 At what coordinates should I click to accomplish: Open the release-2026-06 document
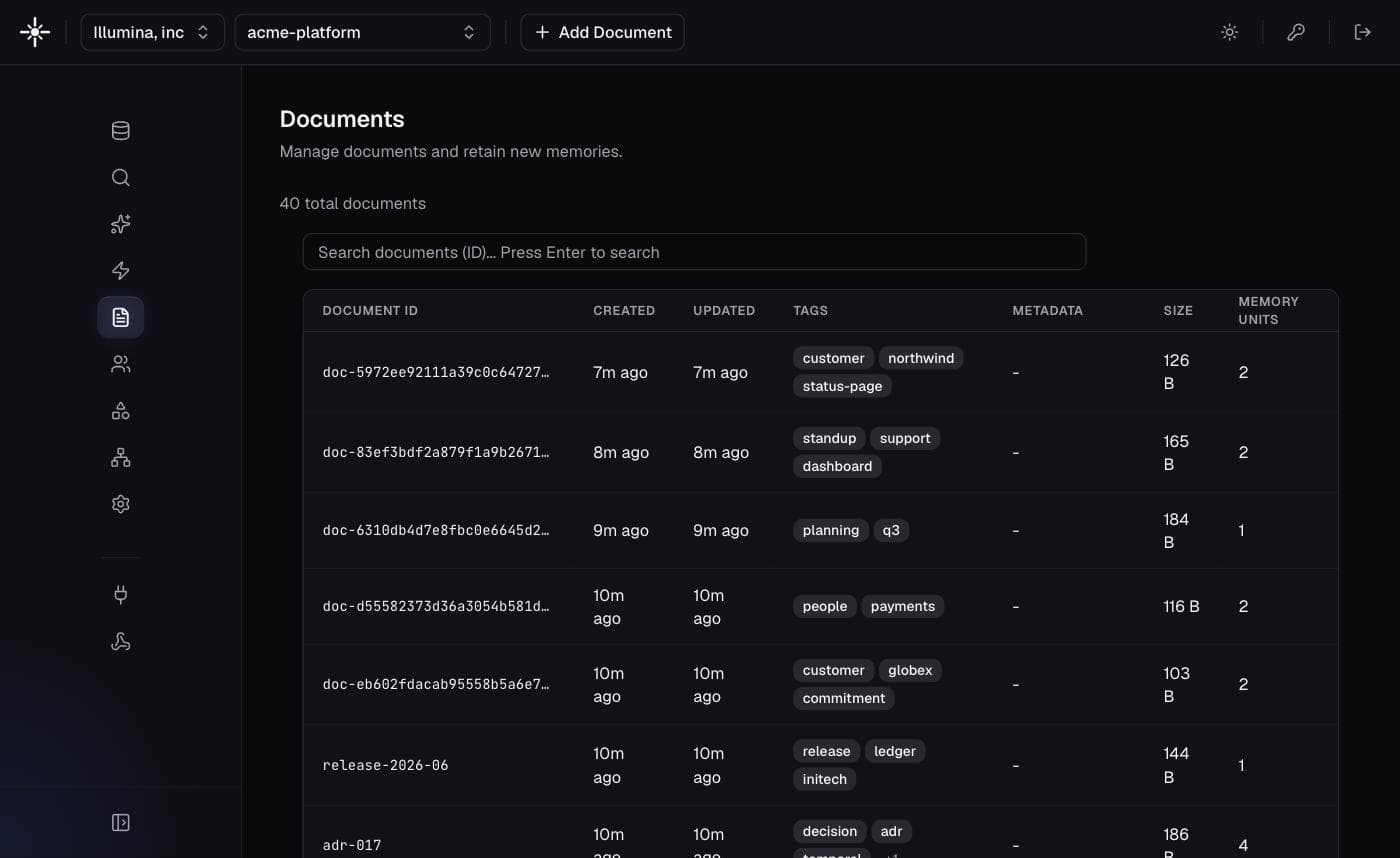385,765
